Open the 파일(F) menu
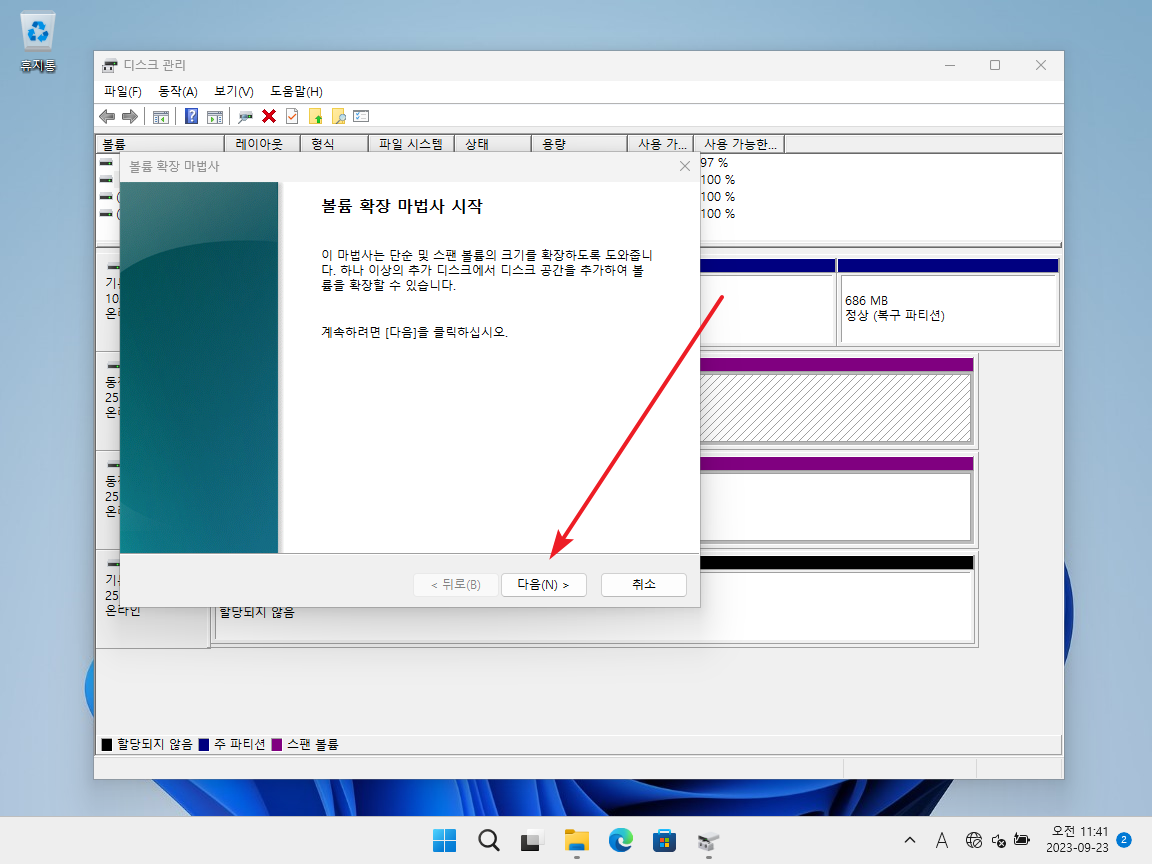This screenshot has width=1152, height=864. [x=123, y=91]
